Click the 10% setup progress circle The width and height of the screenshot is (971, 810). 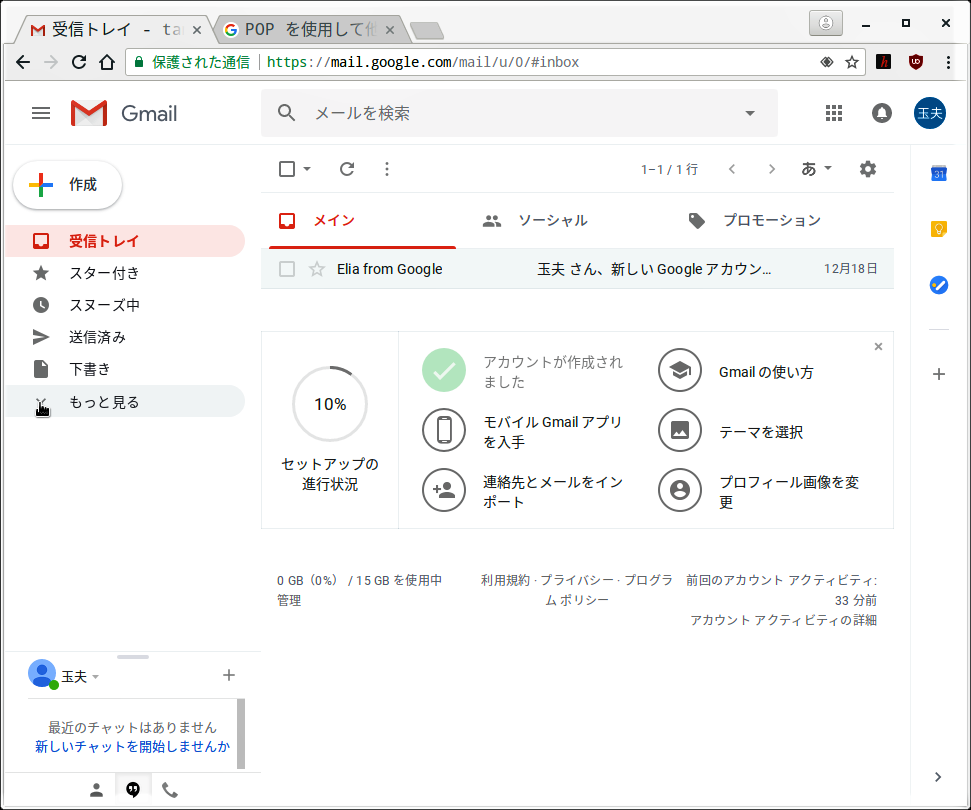coord(330,404)
